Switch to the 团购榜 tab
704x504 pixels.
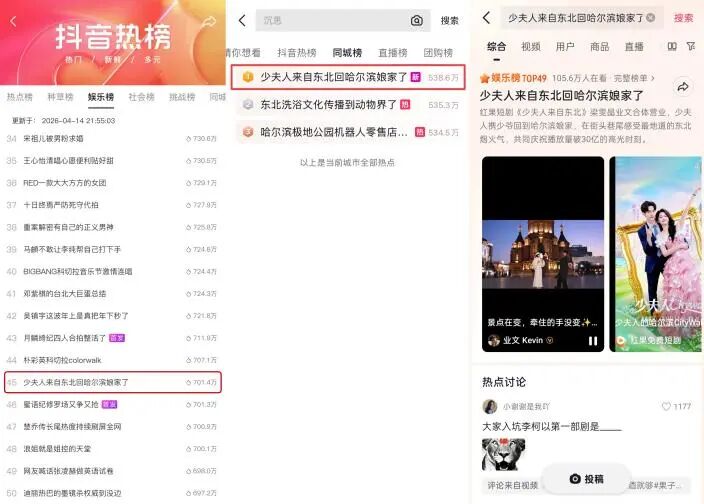coord(438,53)
